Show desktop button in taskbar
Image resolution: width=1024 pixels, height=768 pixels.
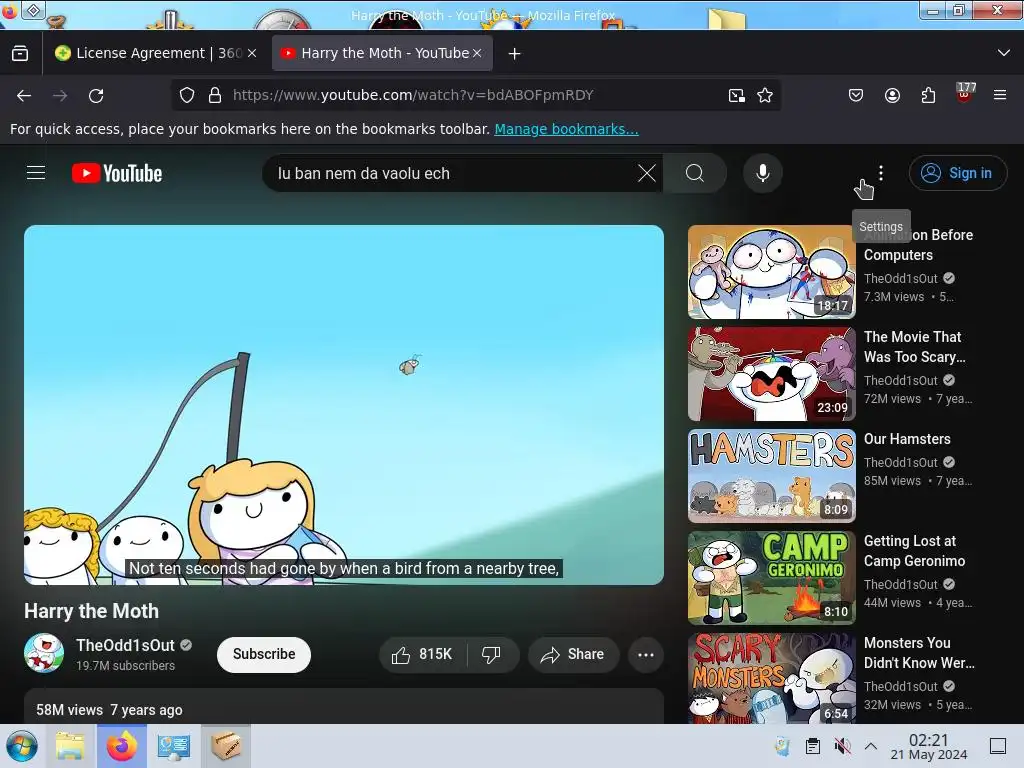(998, 746)
